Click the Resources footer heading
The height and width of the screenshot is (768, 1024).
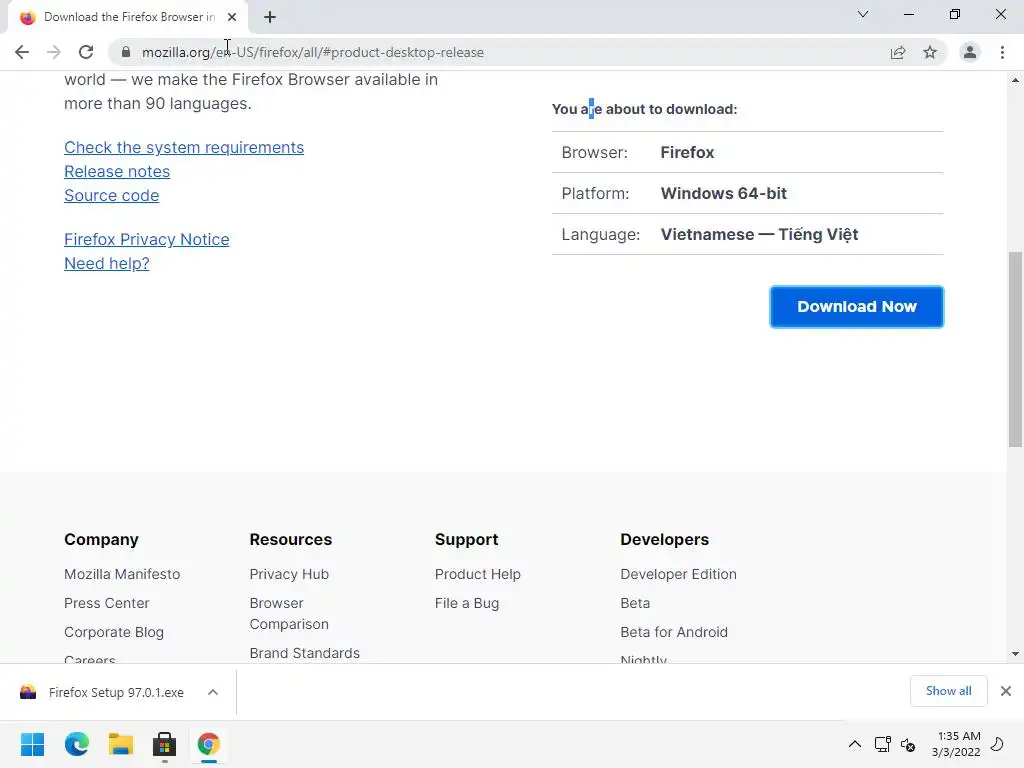[291, 539]
